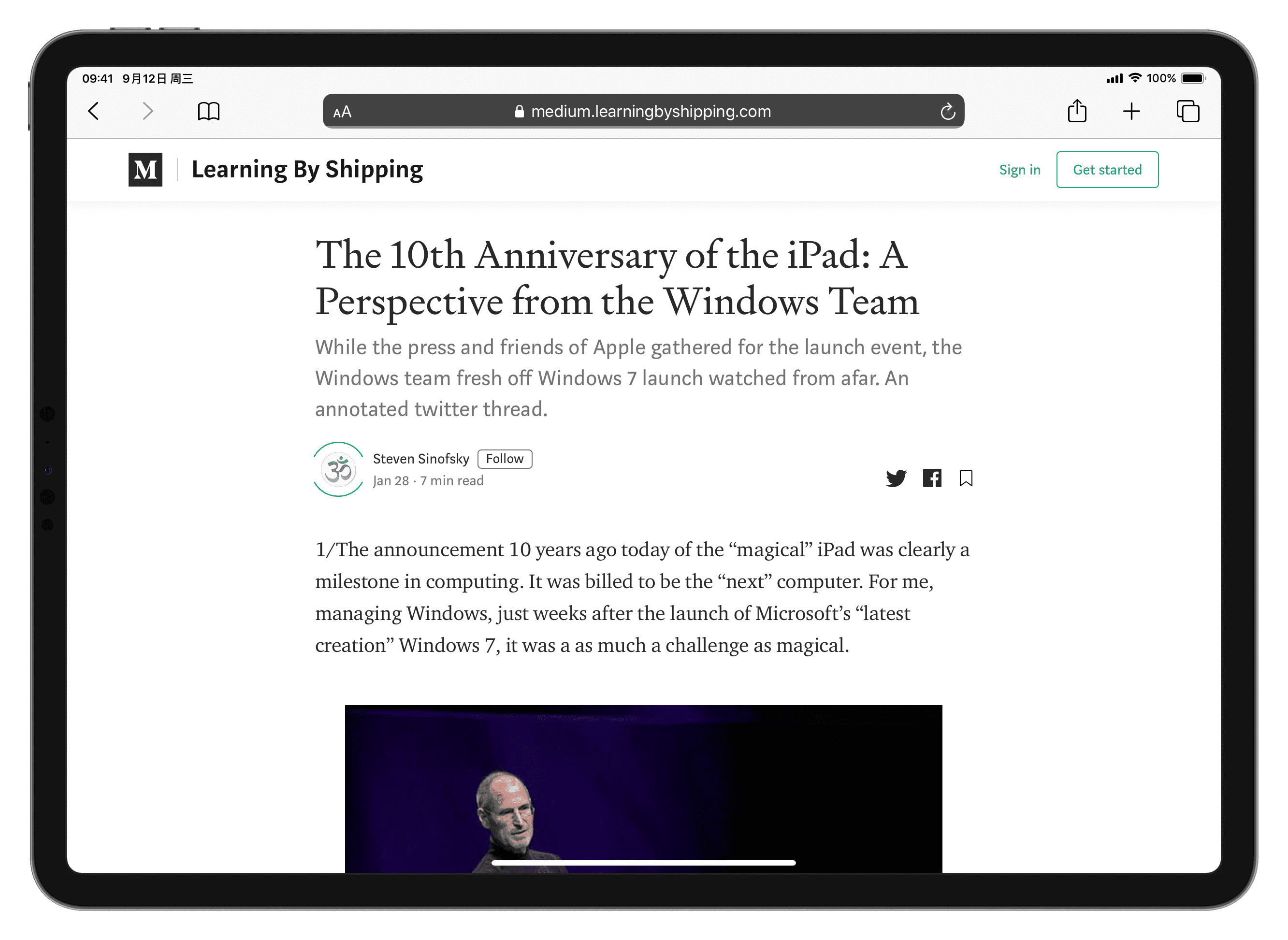Click the first paragraph starting '1/The announcement'

tap(642, 597)
